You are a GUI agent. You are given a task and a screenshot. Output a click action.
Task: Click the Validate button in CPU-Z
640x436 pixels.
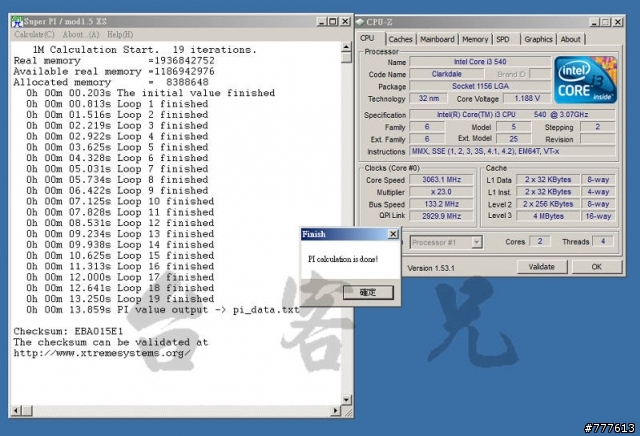pyautogui.click(x=542, y=267)
